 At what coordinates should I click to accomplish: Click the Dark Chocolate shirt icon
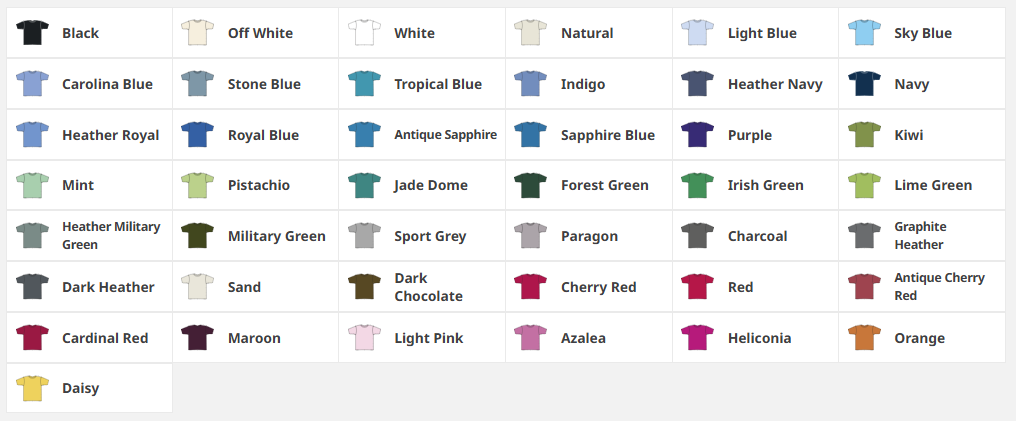[364, 287]
